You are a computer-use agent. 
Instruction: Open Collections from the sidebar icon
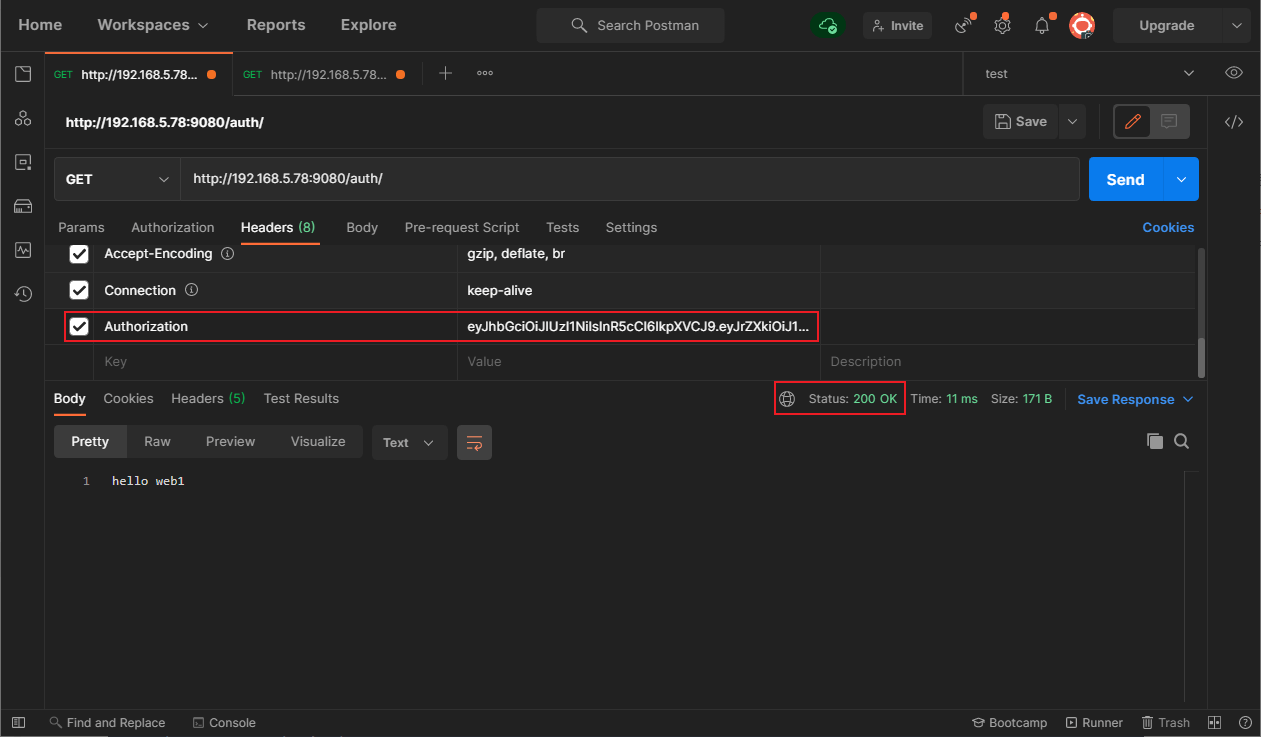22,73
